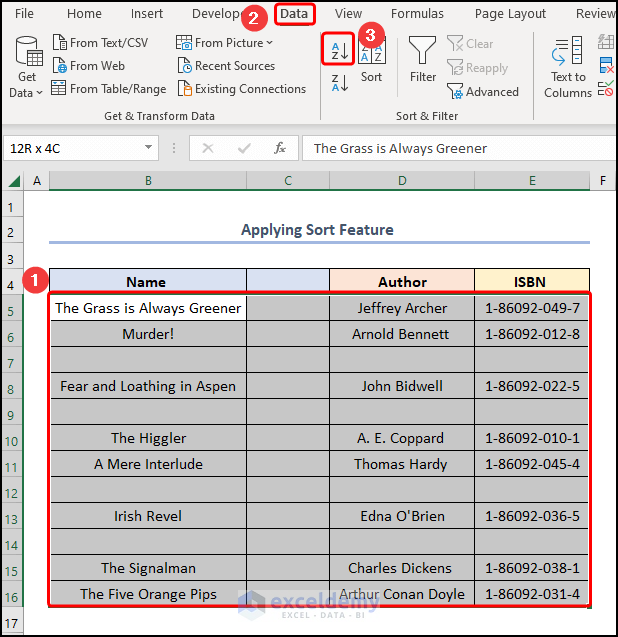Switch to the Insert tab
618x637 pixels.
coord(147,14)
